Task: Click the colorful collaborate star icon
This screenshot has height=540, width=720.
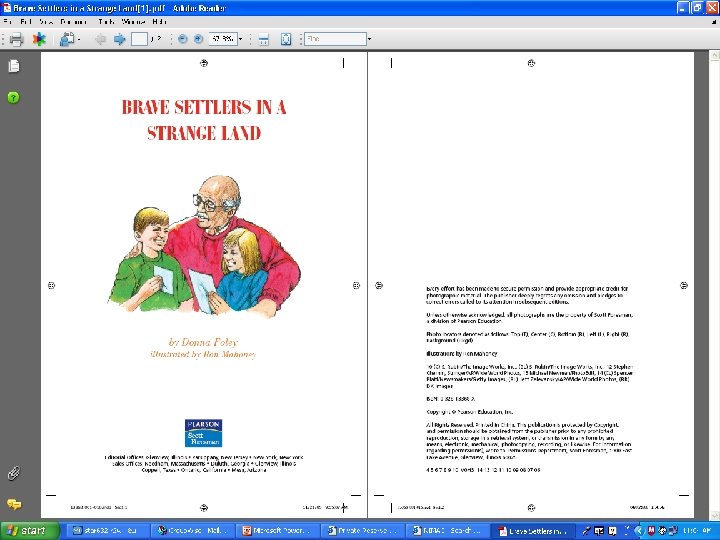Action: click(x=39, y=39)
